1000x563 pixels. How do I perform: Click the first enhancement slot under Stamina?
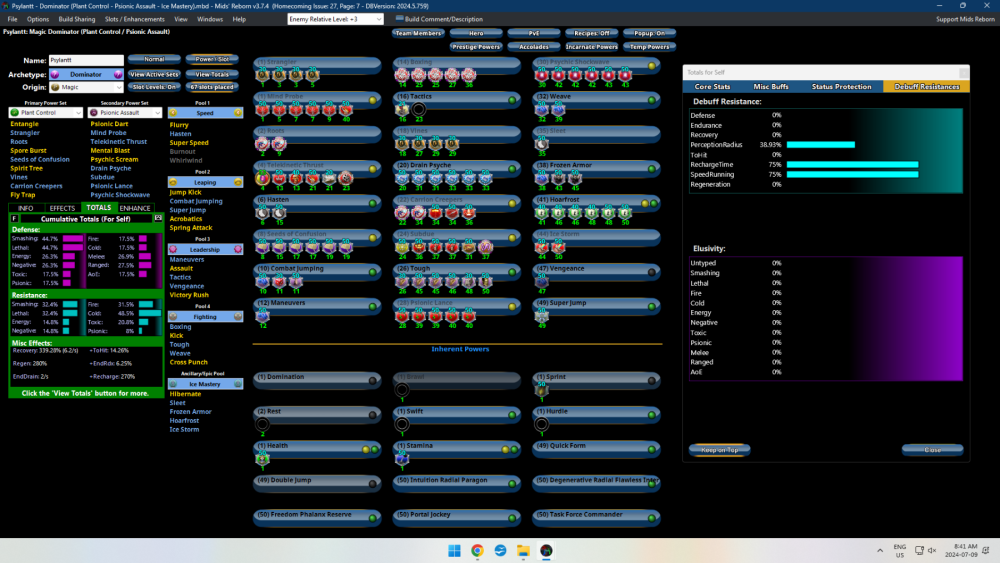(x=402, y=458)
